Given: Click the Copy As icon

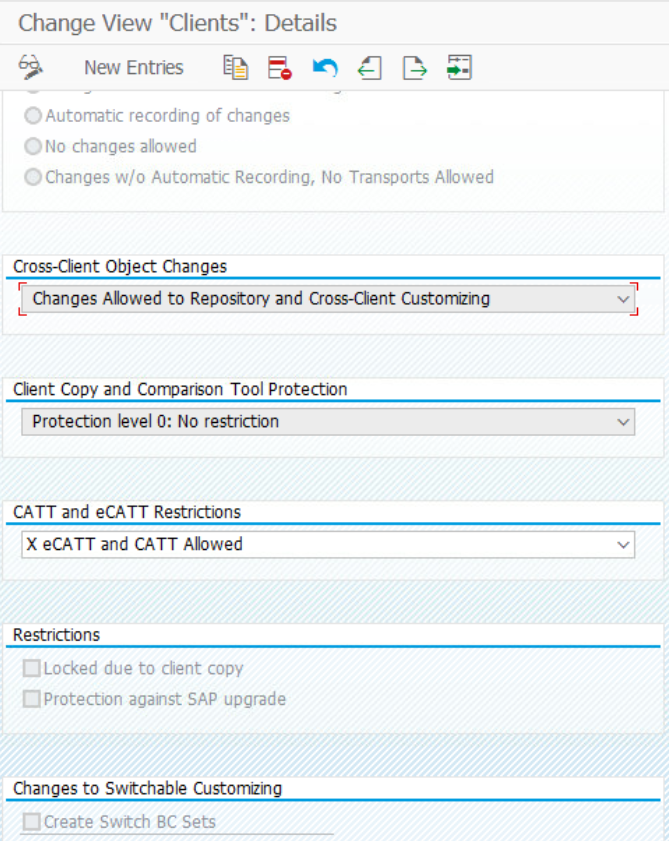Looking at the screenshot, I should [235, 67].
